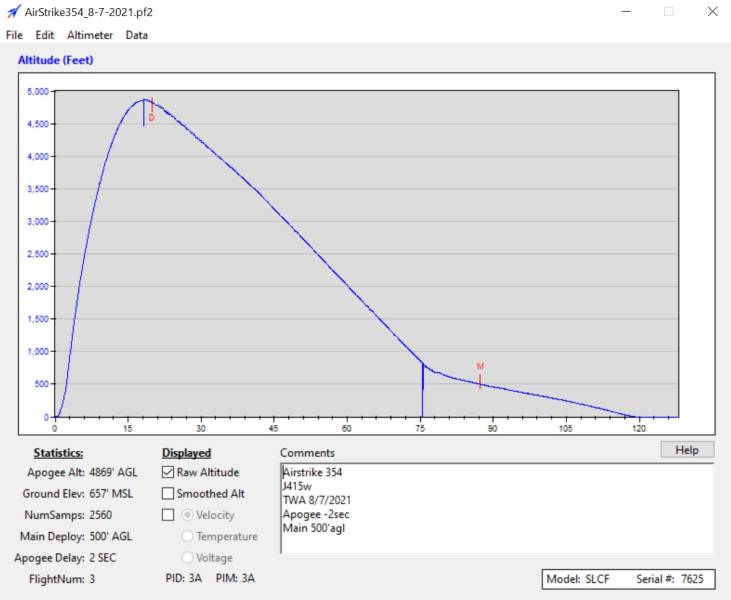Select the Velocity radio button
The height and width of the screenshot is (600, 731).
pos(187,515)
